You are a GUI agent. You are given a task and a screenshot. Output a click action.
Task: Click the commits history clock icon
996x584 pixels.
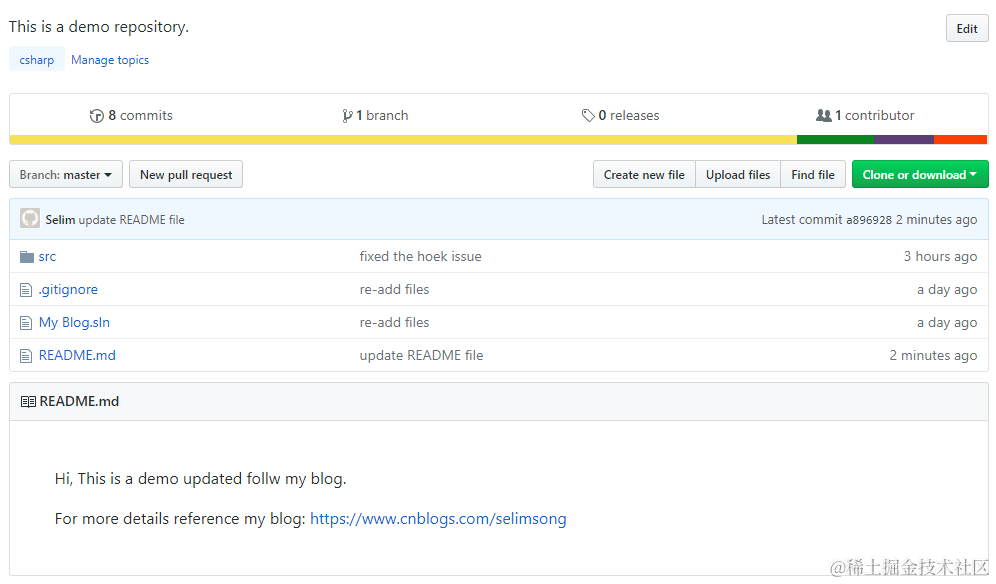coord(97,116)
